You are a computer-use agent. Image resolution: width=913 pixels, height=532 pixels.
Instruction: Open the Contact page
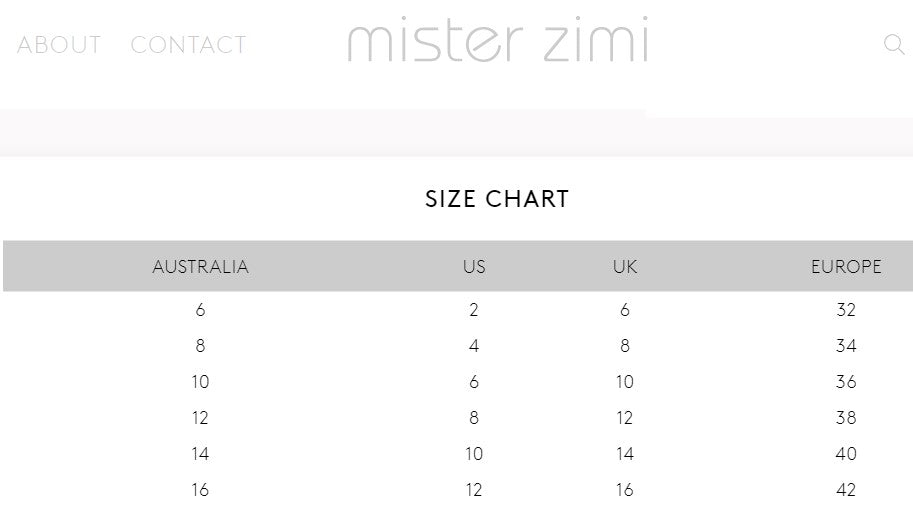188,45
